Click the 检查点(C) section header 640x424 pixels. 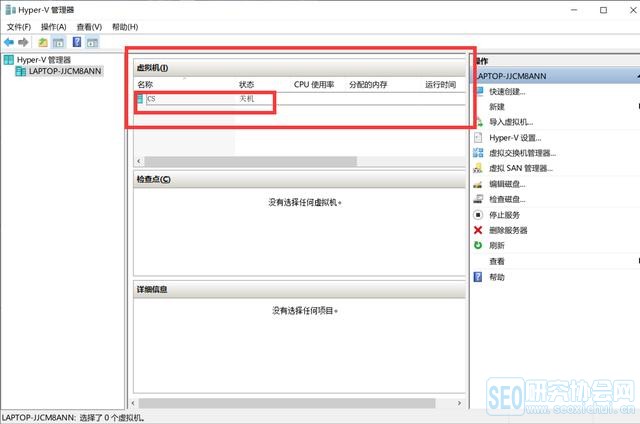(x=300, y=179)
